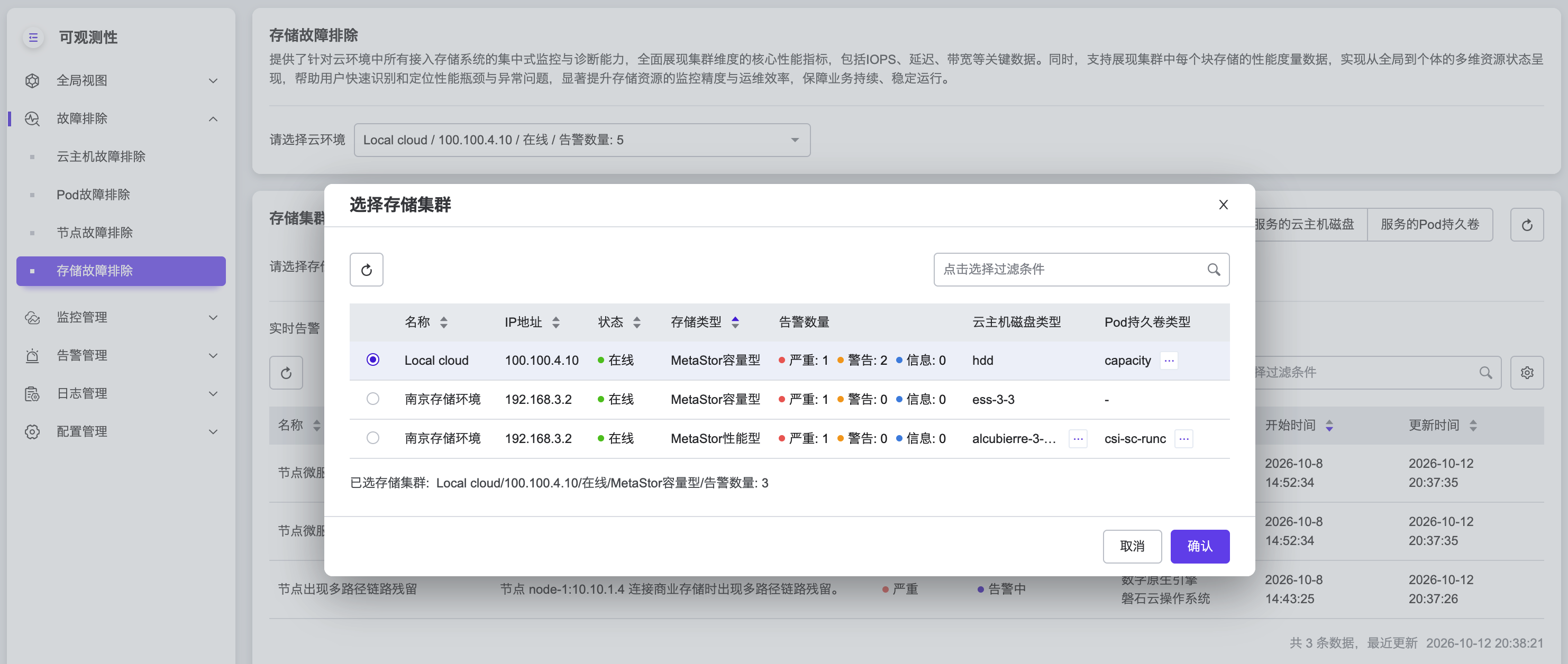
Task: Click the 确认 button
Action: click(x=1200, y=546)
